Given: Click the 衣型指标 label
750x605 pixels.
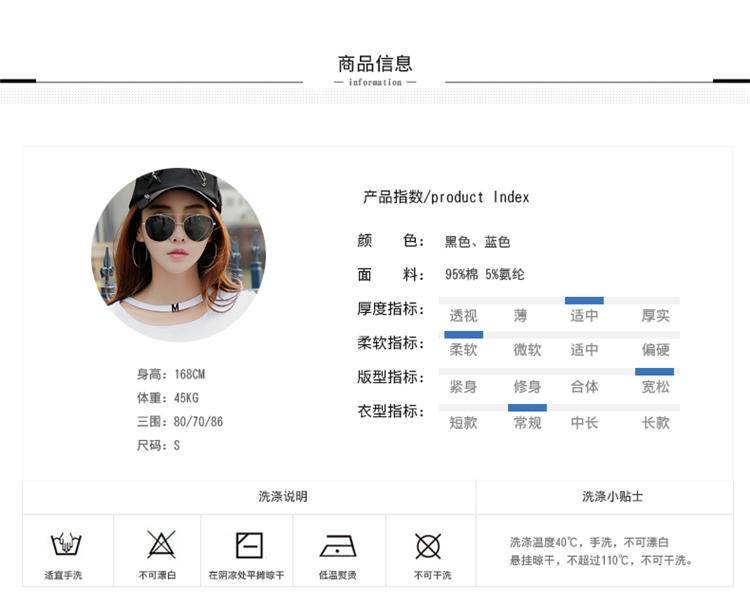Looking at the screenshot, I should (x=390, y=410).
